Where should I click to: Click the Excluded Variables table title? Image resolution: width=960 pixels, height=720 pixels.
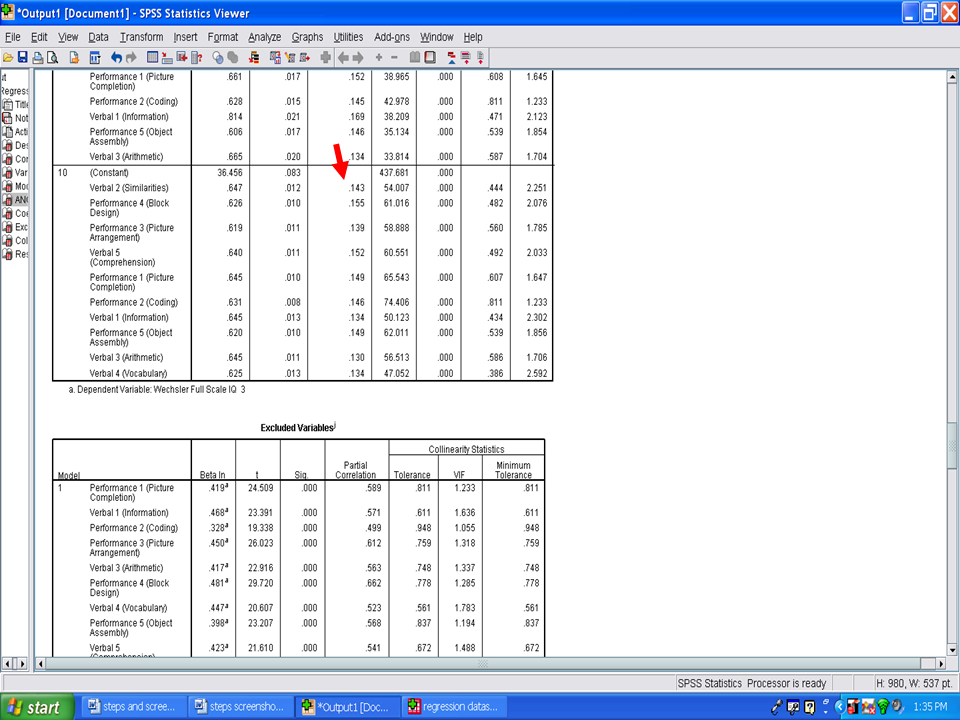[298, 428]
